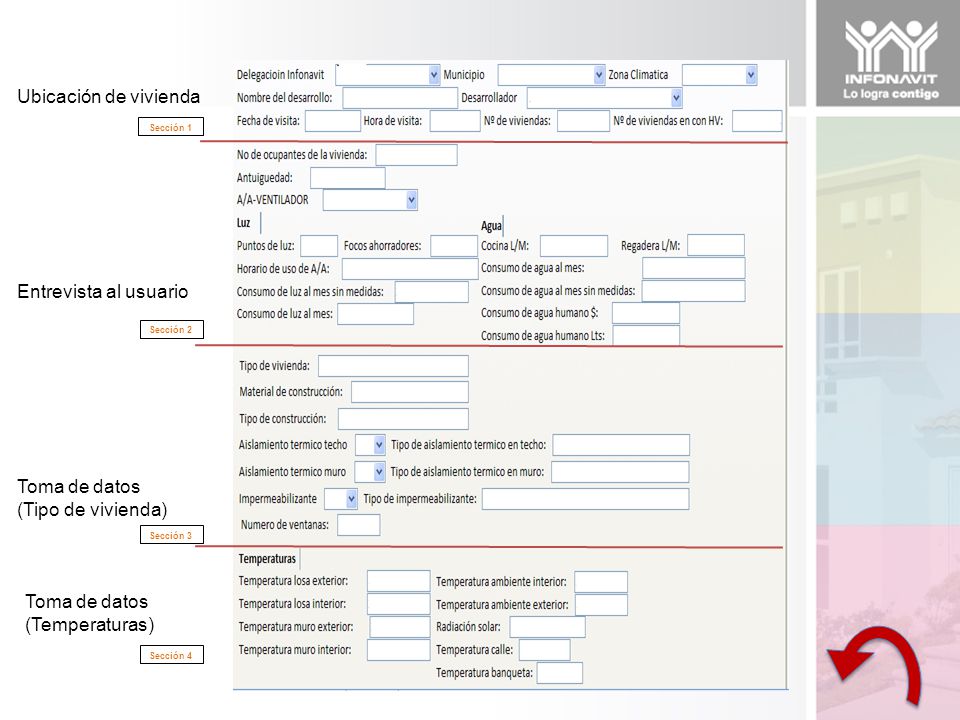The height and width of the screenshot is (720, 960).
Task: Click the Radiación solar field
Action: pos(547,627)
